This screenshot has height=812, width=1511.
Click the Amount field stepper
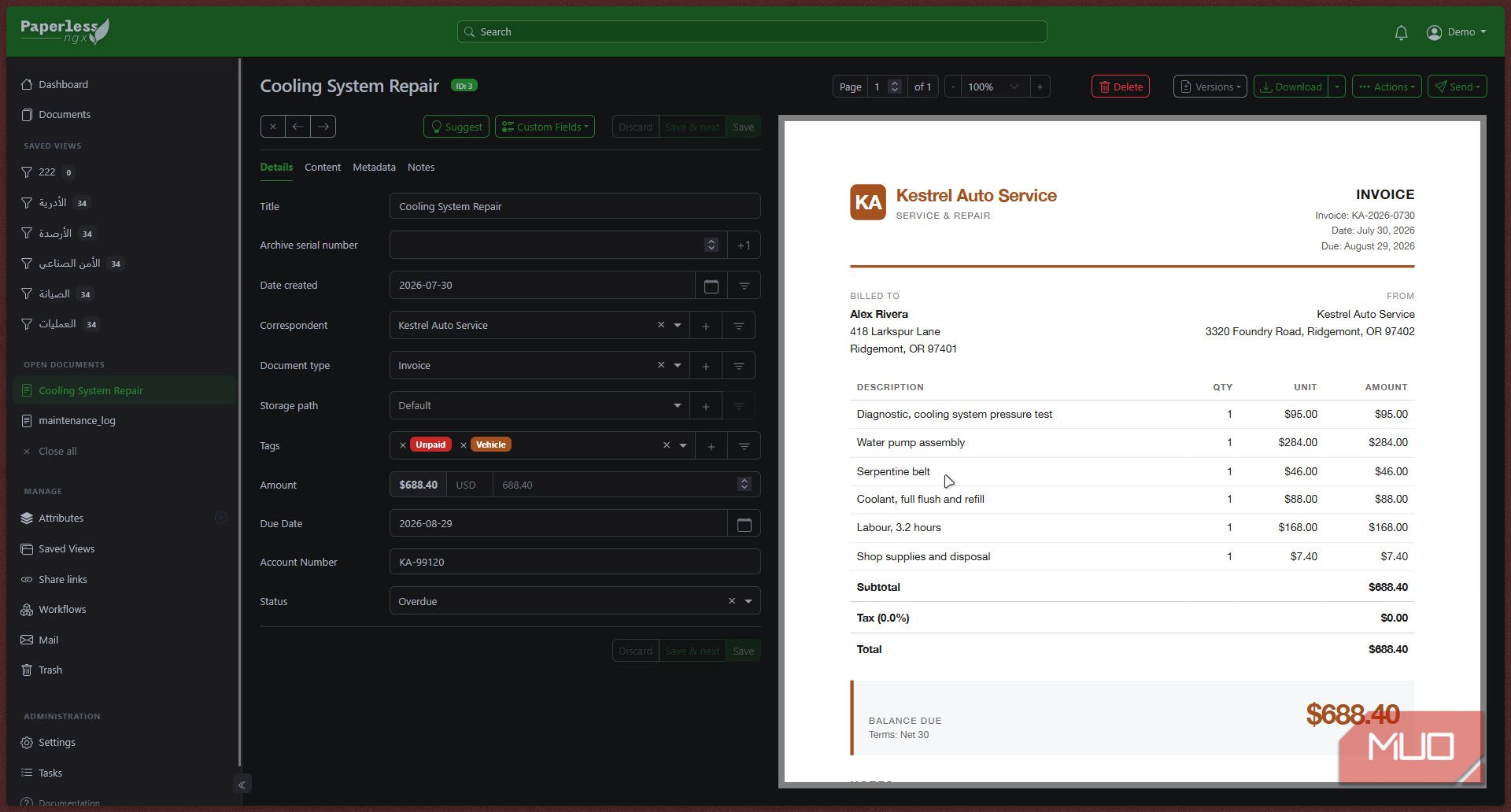tap(744, 485)
